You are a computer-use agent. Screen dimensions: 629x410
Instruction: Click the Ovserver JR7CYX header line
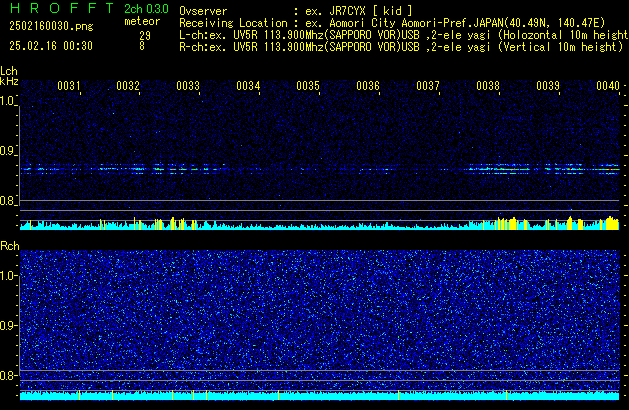[296, 11]
